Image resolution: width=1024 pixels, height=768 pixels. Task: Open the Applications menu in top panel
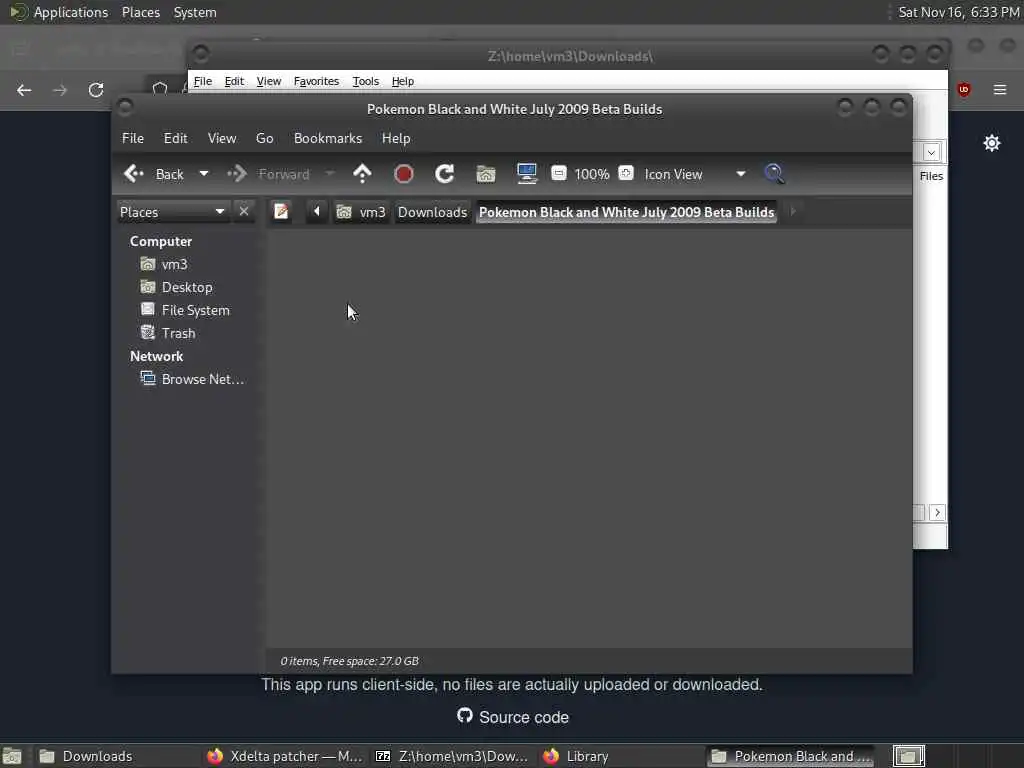point(60,12)
